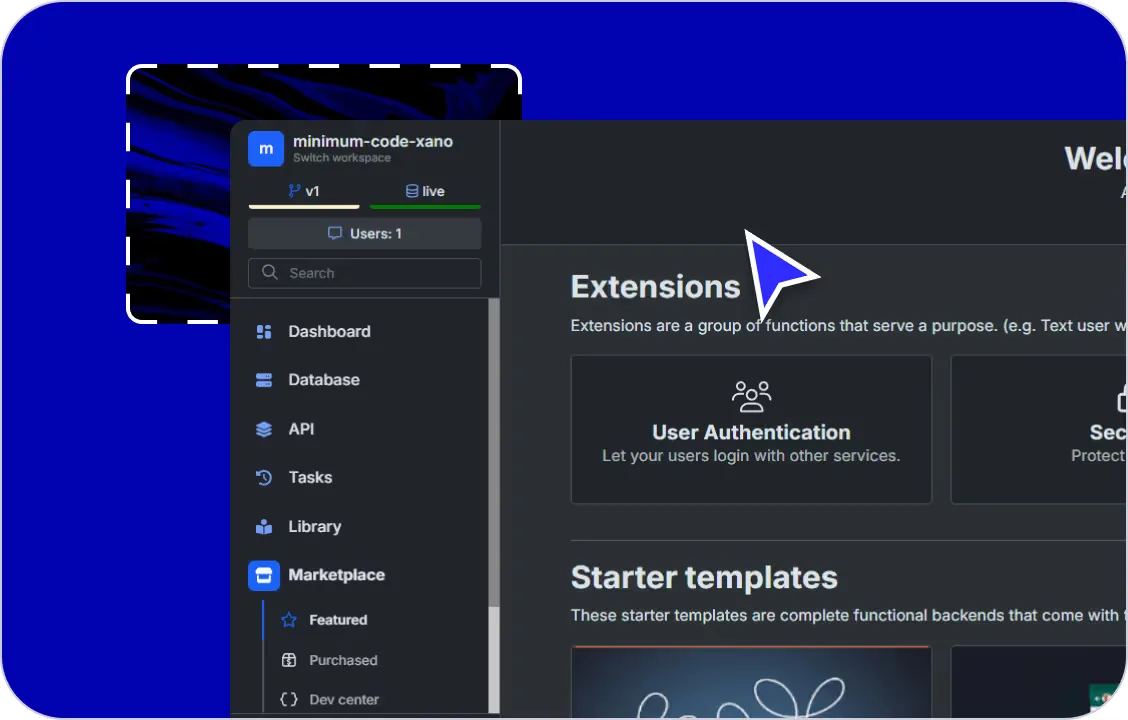Open Database from the sidebar
1128x720 pixels.
click(324, 380)
